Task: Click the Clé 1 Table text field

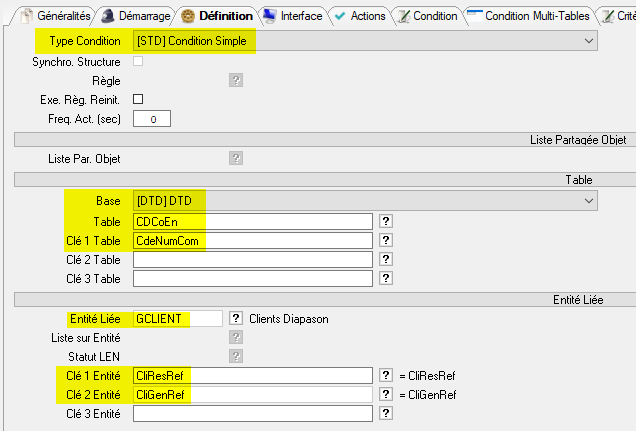Action: pos(253,240)
